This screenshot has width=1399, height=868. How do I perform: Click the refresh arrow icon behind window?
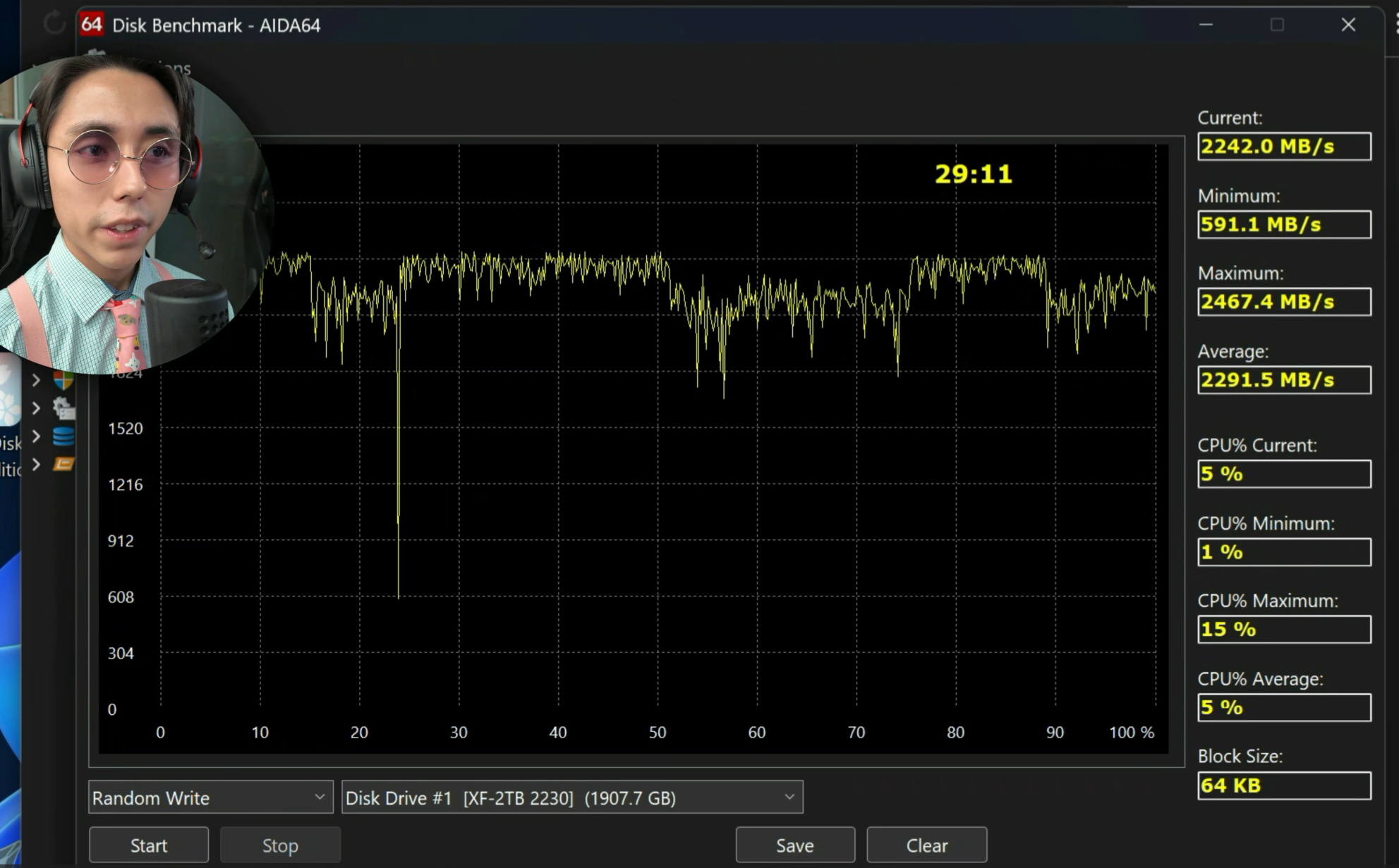click(54, 25)
